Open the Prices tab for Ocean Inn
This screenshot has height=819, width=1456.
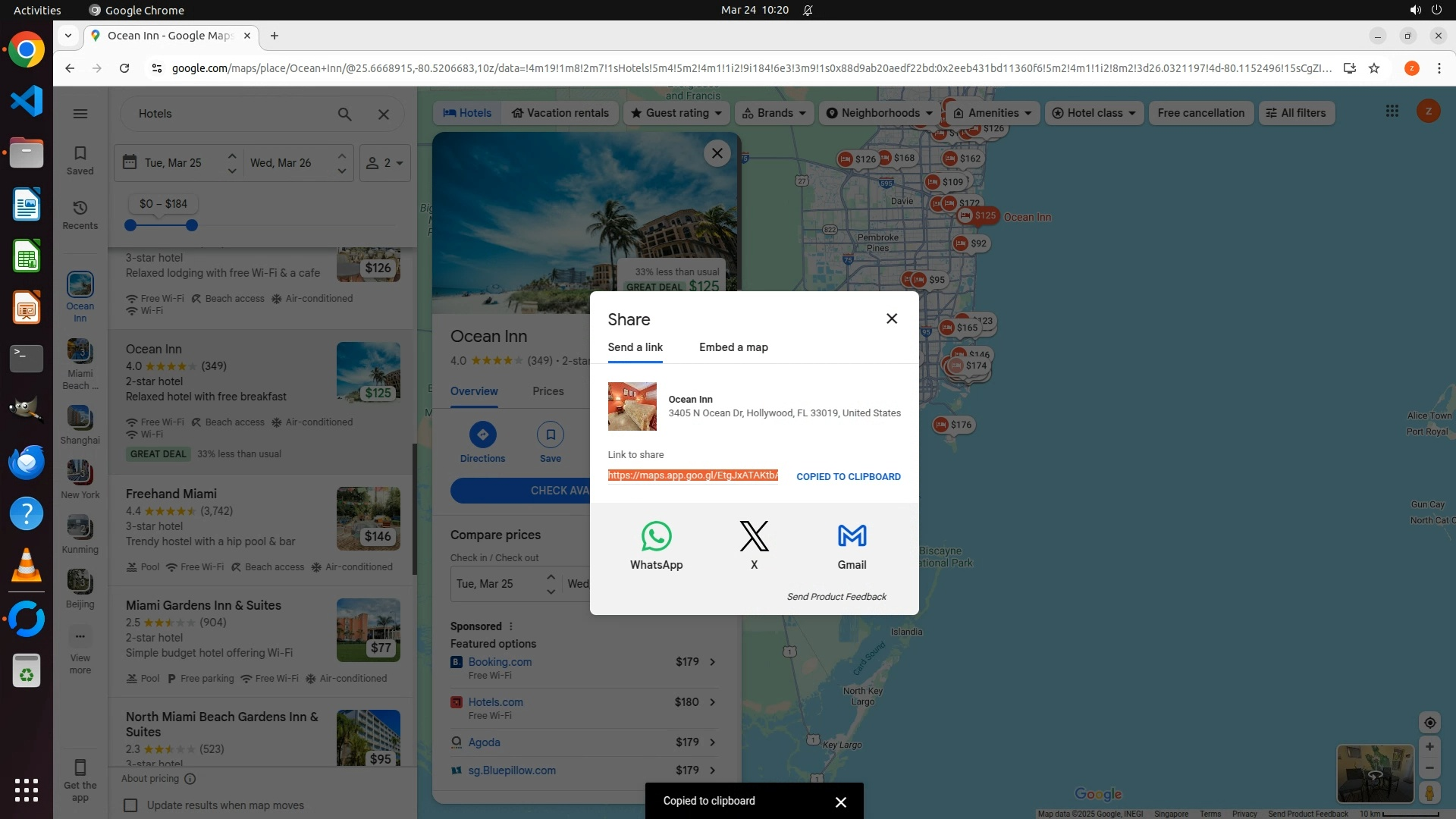click(548, 391)
